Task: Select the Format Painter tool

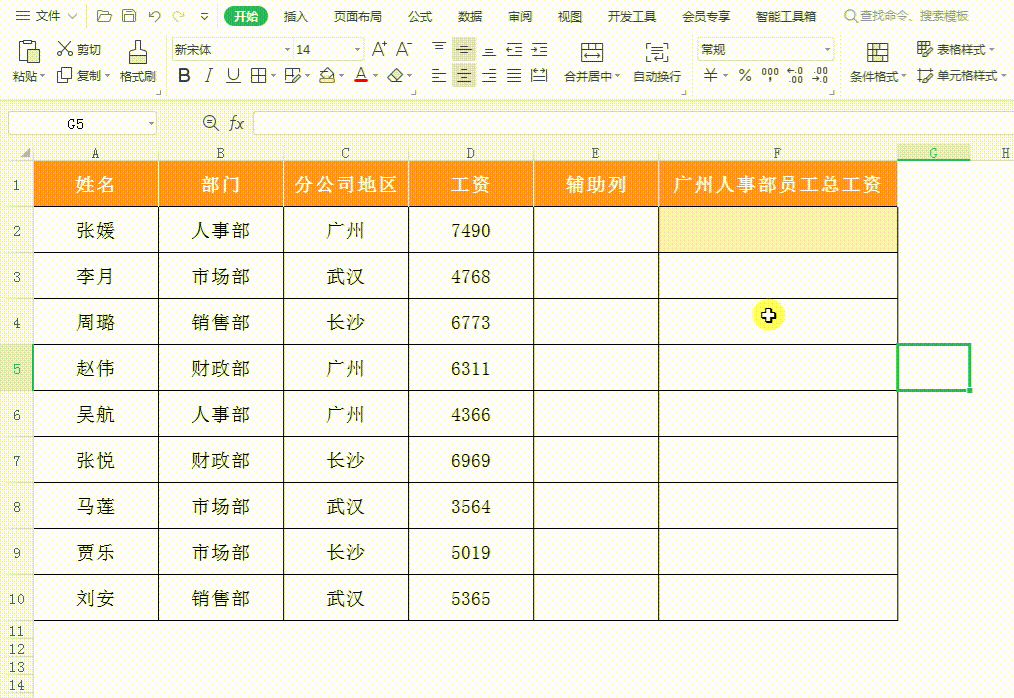Action: pos(139,62)
